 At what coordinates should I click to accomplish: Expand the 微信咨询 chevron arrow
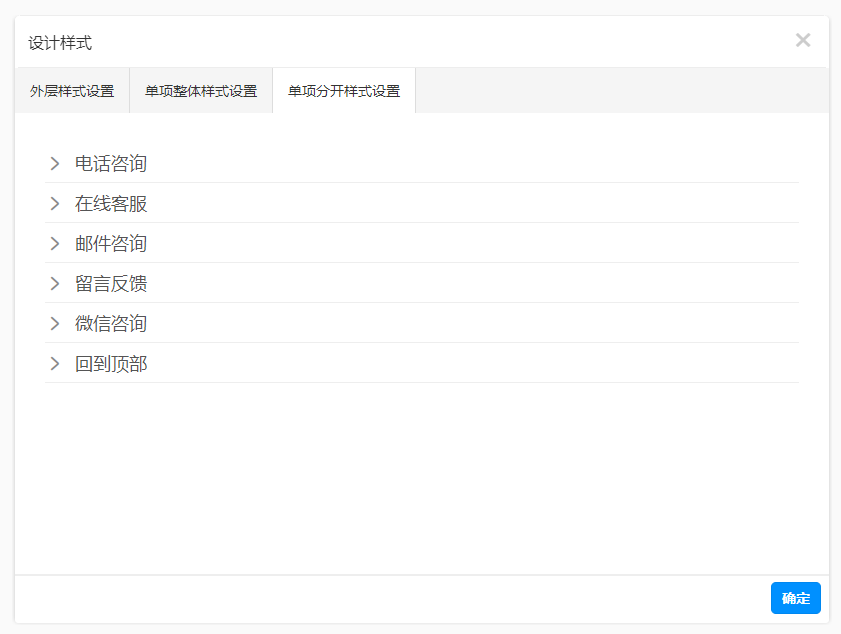pyautogui.click(x=55, y=323)
